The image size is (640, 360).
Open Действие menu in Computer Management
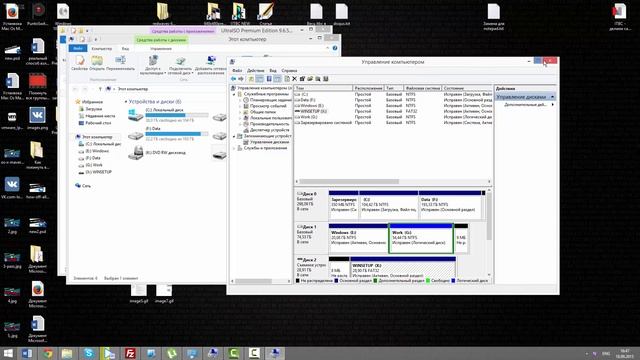pyautogui.click(x=256, y=71)
